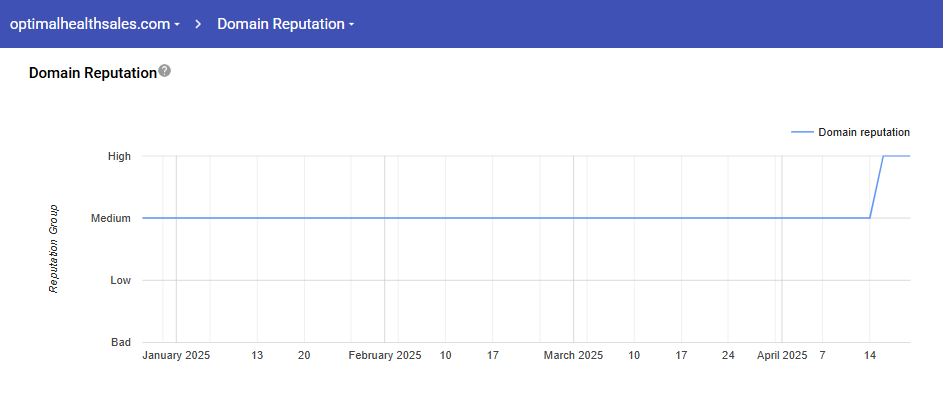Click the rising line segment reaching High

tap(876, 187)
